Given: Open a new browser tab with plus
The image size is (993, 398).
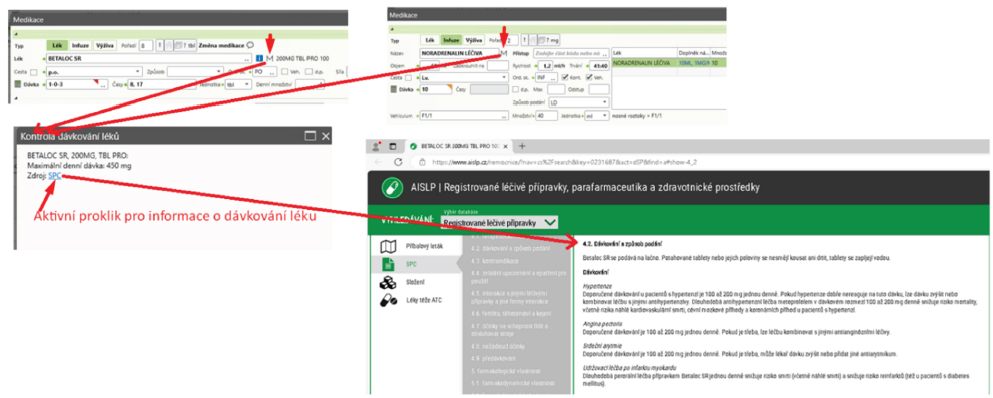Looking at the screenshot, I should point(522,146).
